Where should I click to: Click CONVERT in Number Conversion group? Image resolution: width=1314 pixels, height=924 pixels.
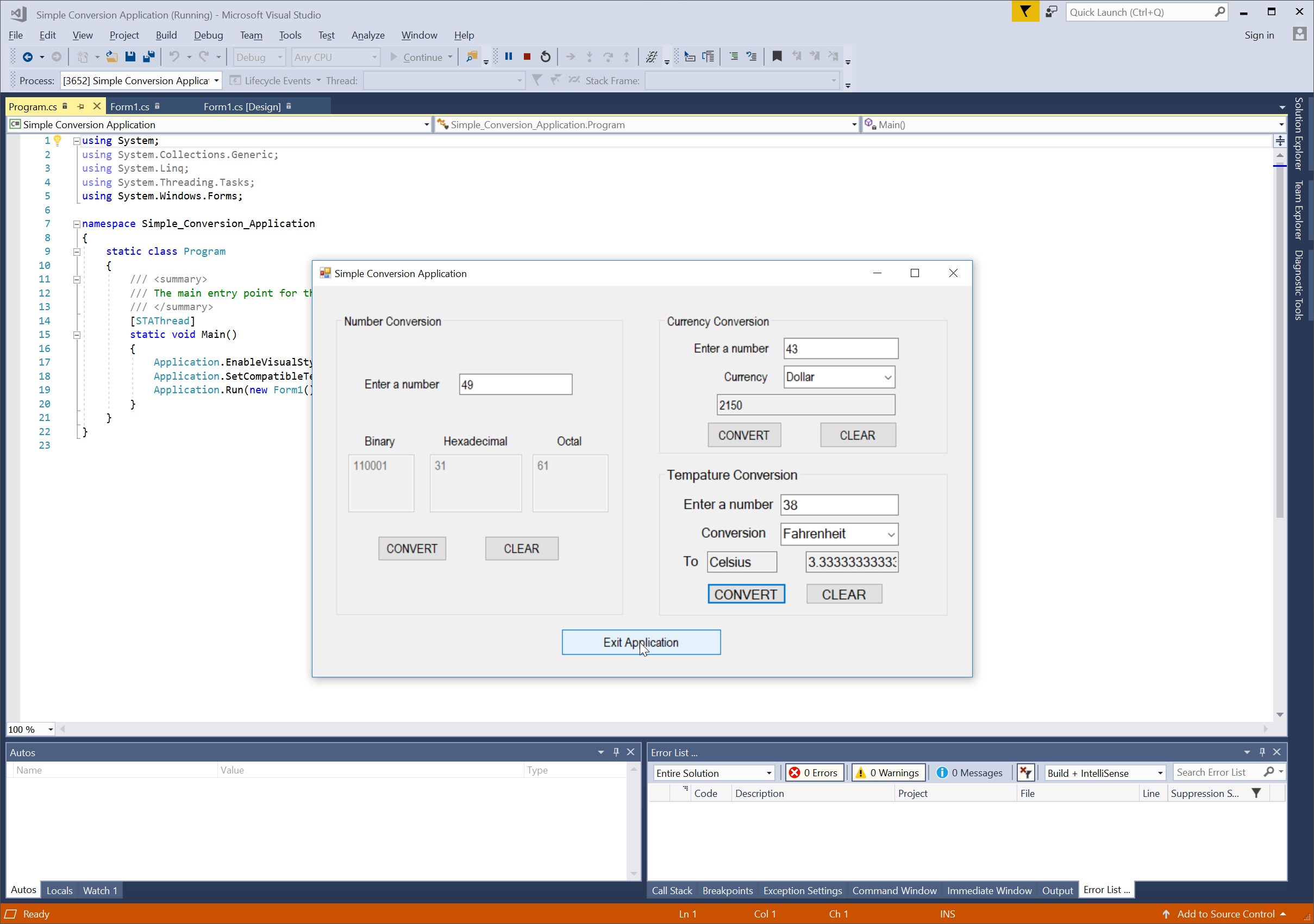click(411, 548)
